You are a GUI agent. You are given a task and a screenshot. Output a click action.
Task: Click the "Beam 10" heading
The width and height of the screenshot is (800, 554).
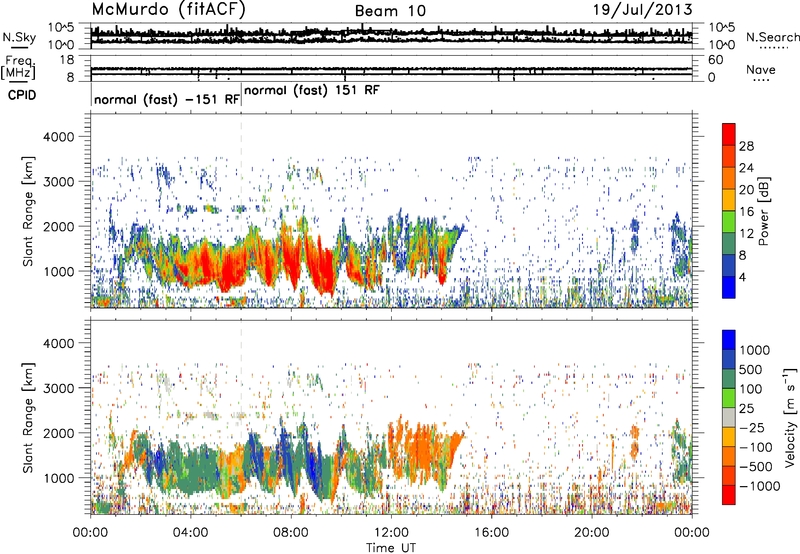pos(390,11)
